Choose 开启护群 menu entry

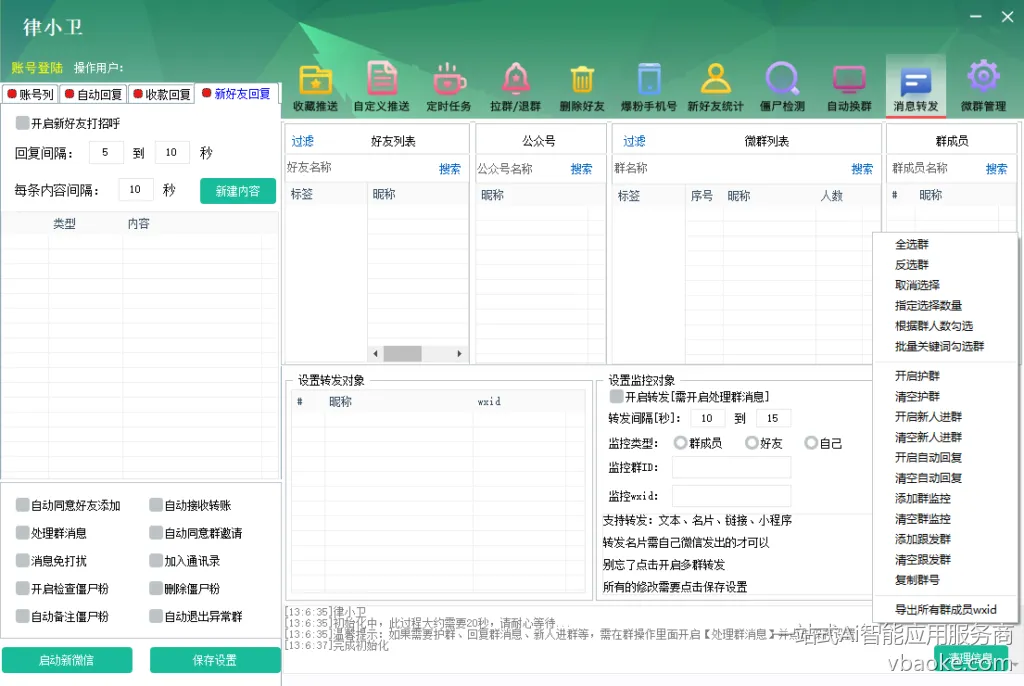(x=917, y=376)
